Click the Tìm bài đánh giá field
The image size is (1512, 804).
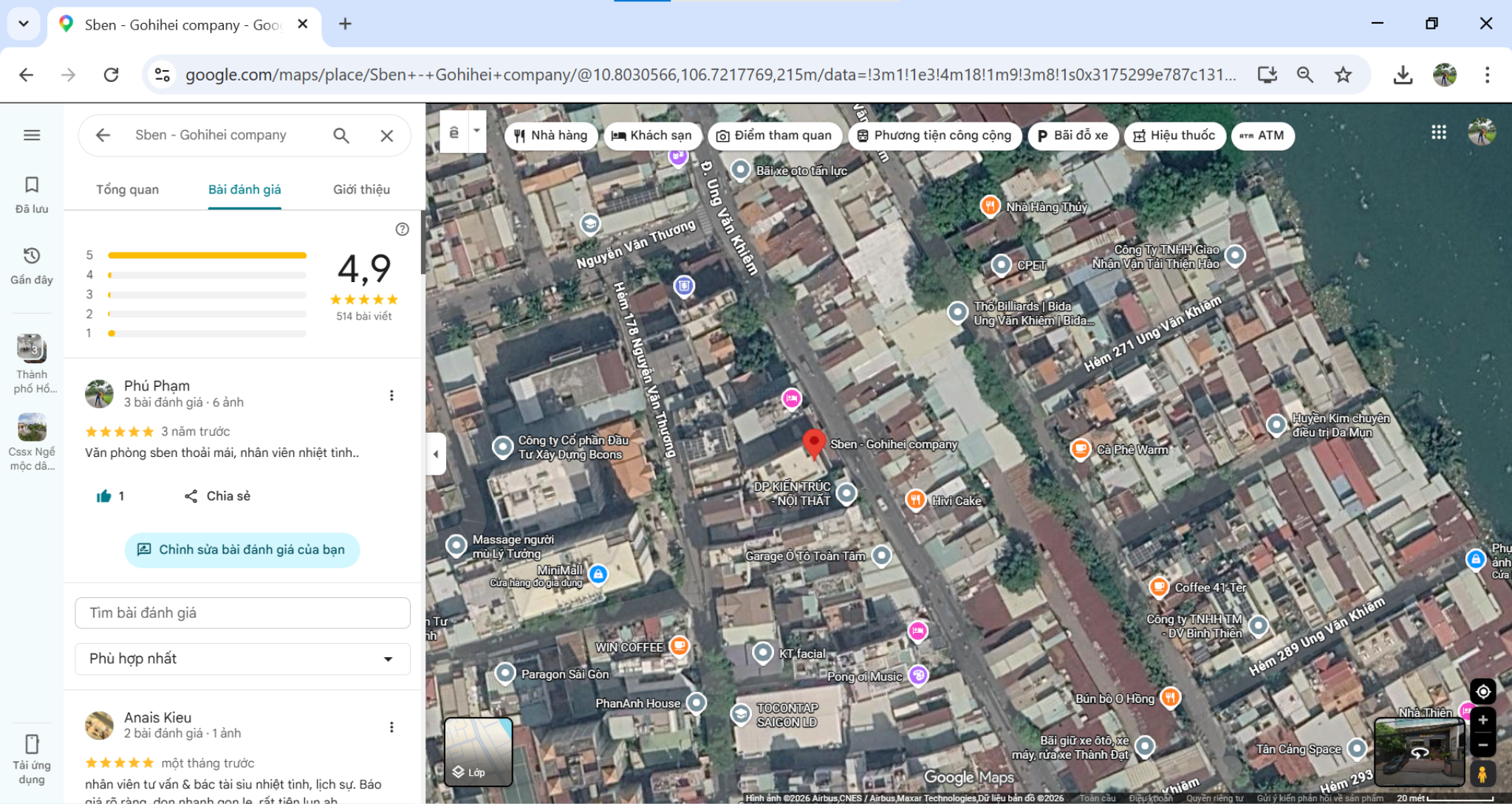point(242,613)
